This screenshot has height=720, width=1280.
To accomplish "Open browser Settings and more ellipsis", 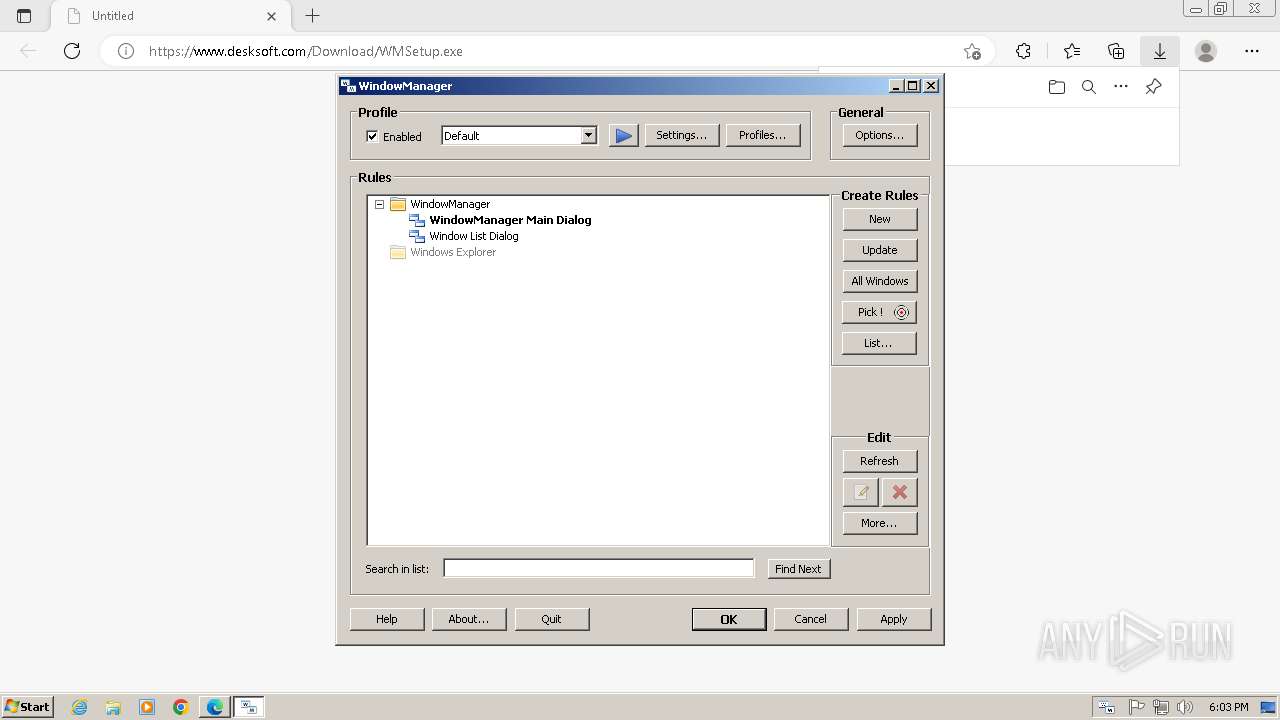I will (x=1252, y=51).
